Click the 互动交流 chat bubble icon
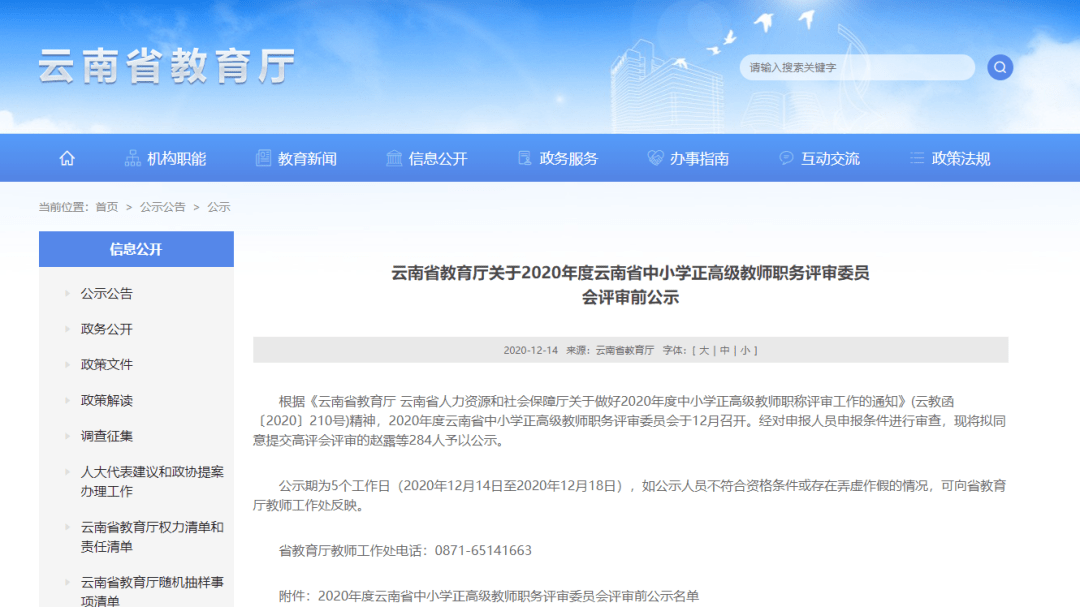The height and width of the screenshot is (607, 1080). (x=786, y=158)
